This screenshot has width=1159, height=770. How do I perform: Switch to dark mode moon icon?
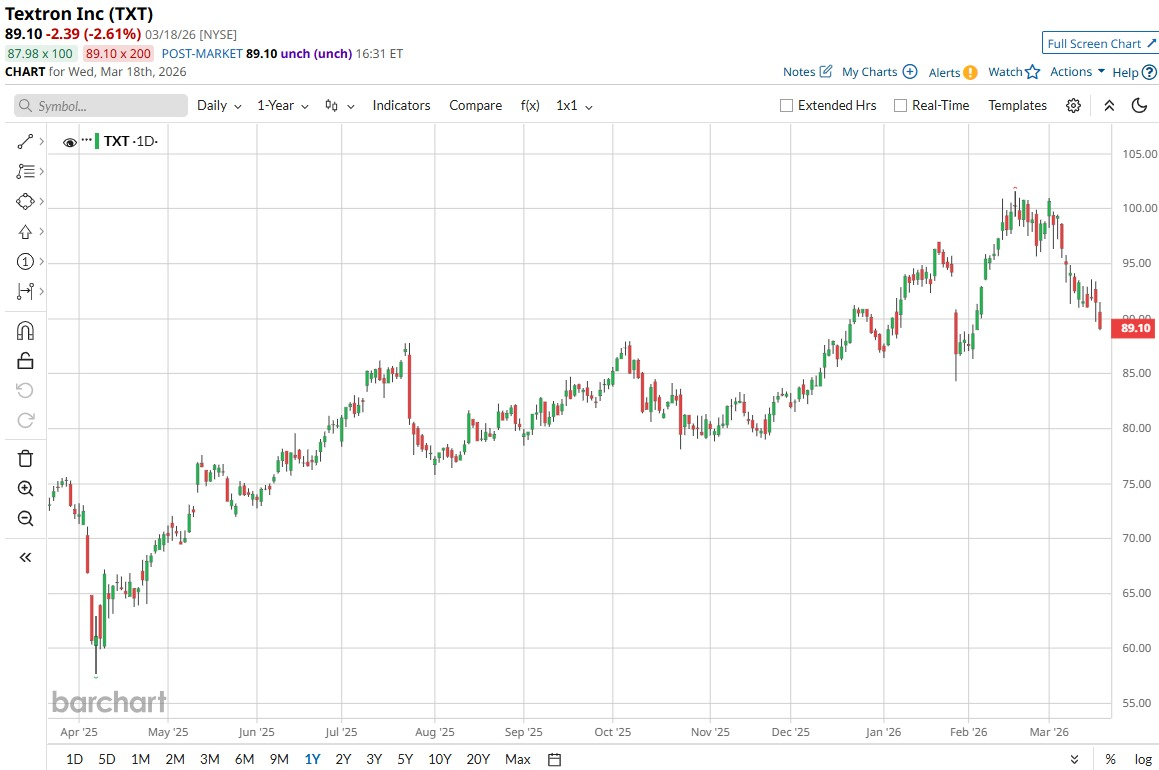(x=1139, y=106)
